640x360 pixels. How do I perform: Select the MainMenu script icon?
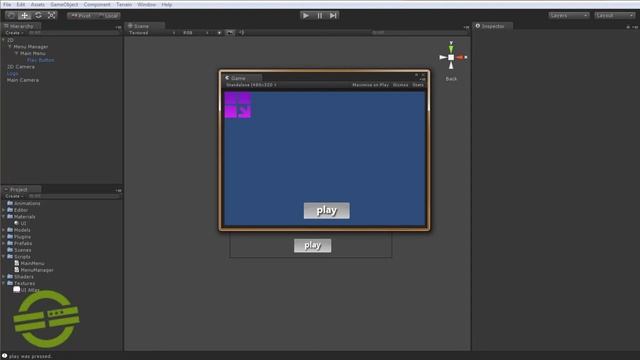point(17,263)
